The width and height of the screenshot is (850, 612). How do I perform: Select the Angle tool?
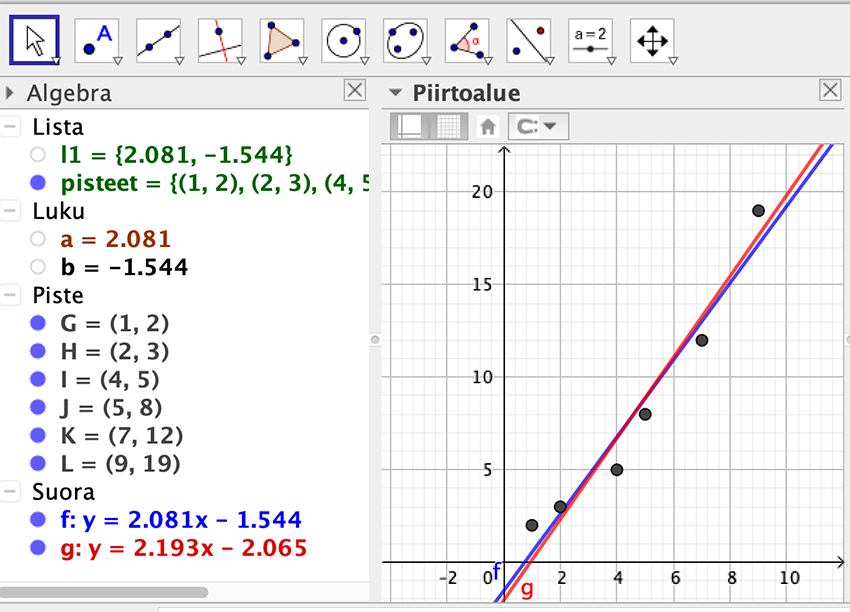click(467, 41)
